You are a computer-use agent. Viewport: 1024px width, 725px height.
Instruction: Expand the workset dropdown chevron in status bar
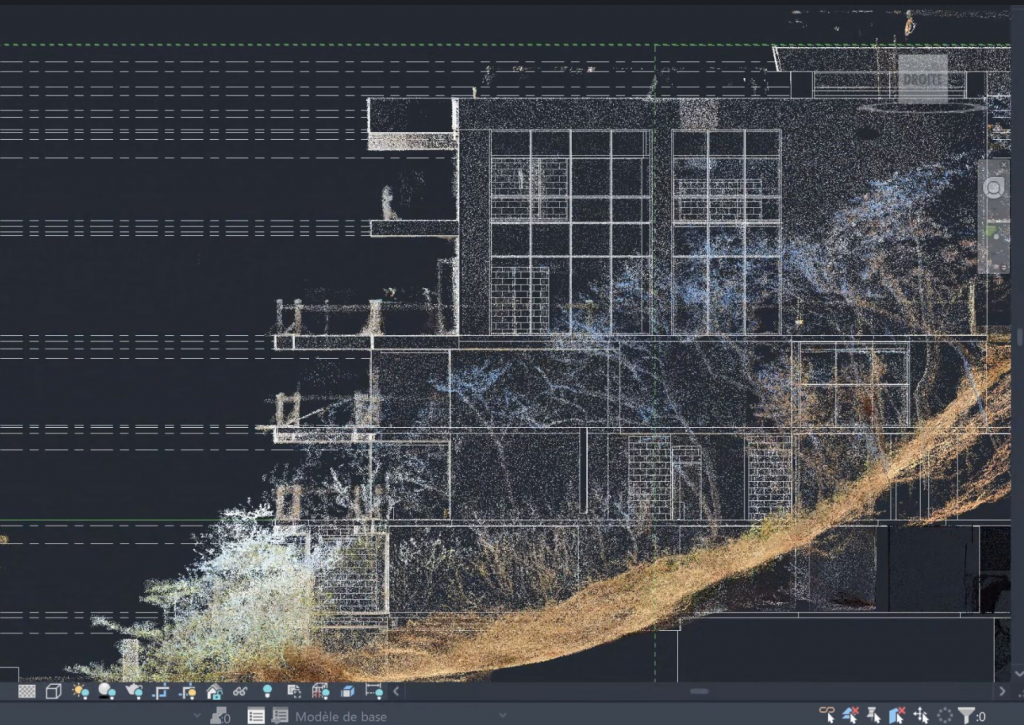(196, 716)
